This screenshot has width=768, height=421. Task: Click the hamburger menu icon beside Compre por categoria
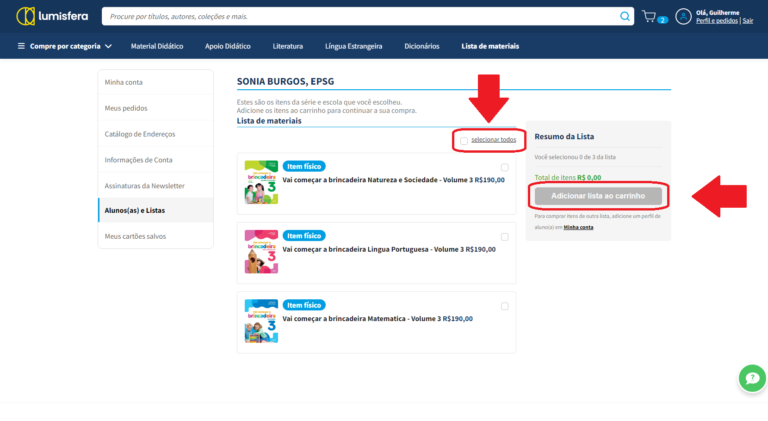click(x=21, y=46)
